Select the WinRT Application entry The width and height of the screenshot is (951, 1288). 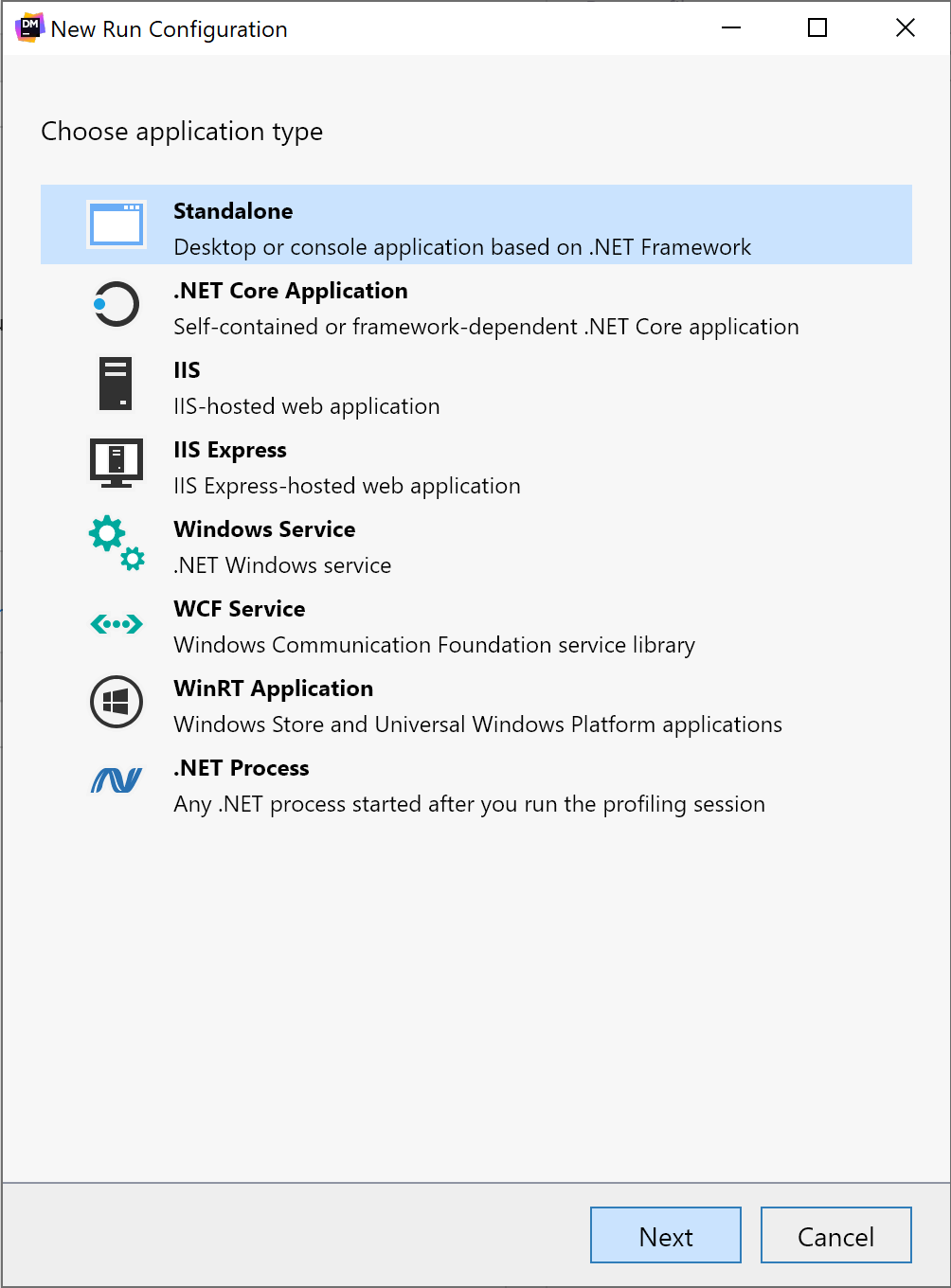point(426,702)
